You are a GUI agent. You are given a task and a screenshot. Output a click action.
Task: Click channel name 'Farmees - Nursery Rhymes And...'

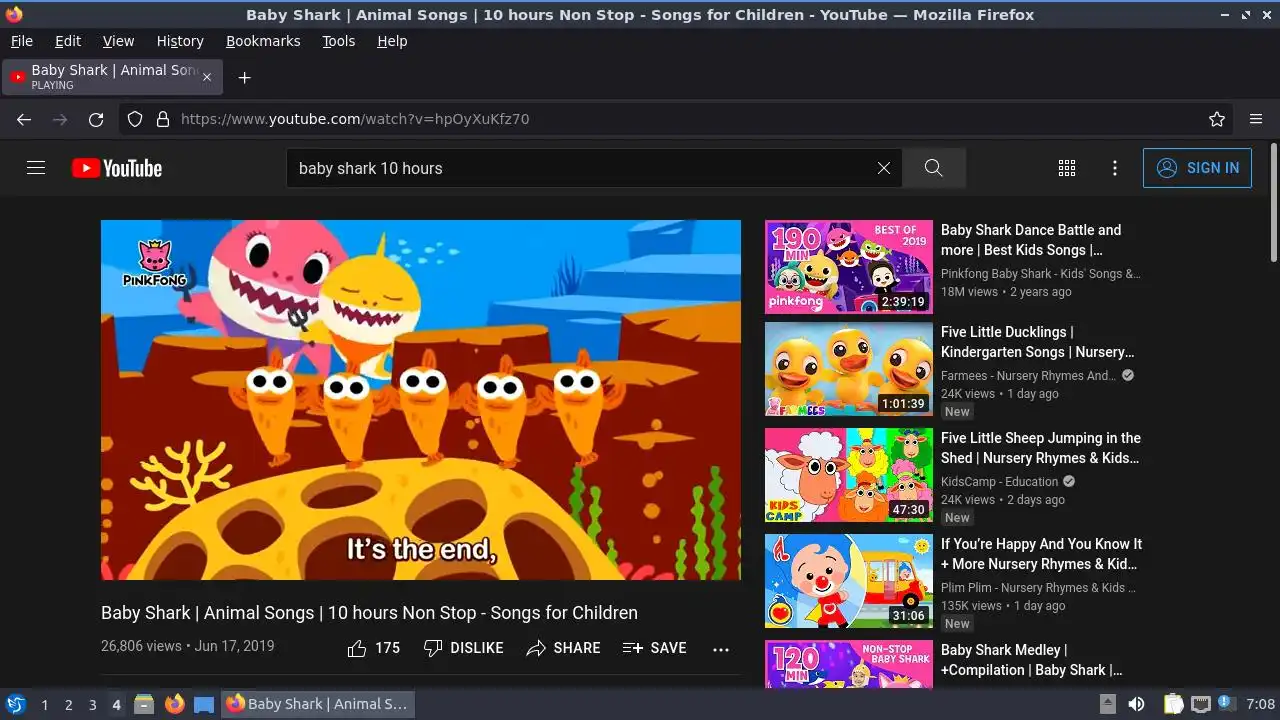click(x=1028, y=376)
